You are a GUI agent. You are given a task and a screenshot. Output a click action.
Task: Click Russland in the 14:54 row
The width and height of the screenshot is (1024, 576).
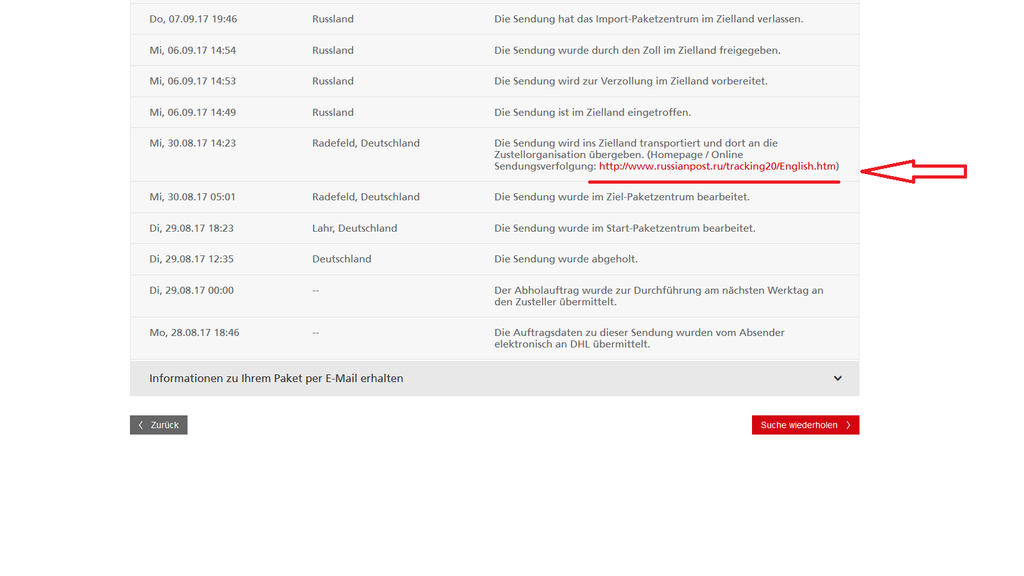click(x=333, y=50)
